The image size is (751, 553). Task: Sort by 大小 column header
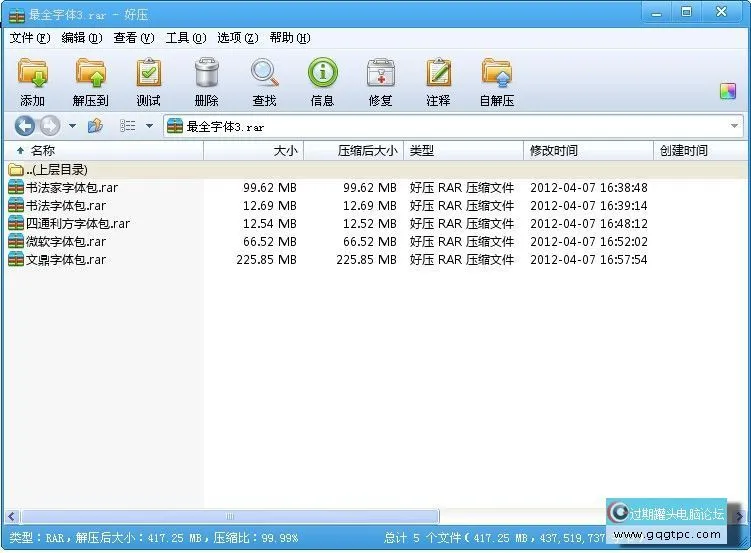tap(254, 151)
